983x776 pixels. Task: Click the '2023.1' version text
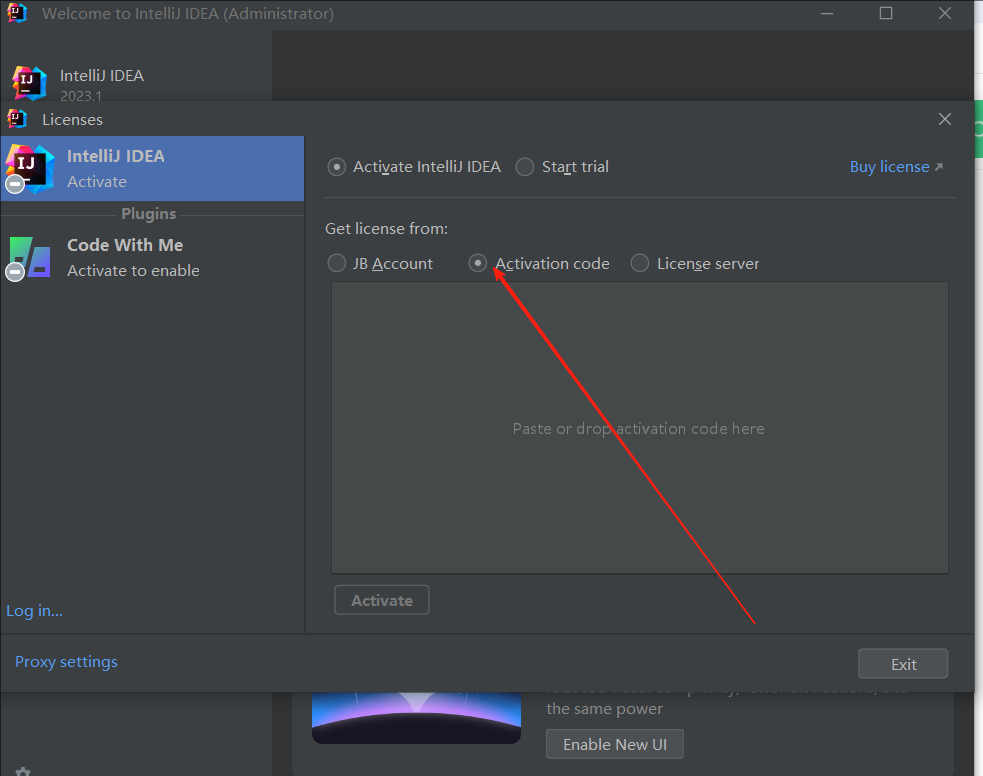(81, 95)
